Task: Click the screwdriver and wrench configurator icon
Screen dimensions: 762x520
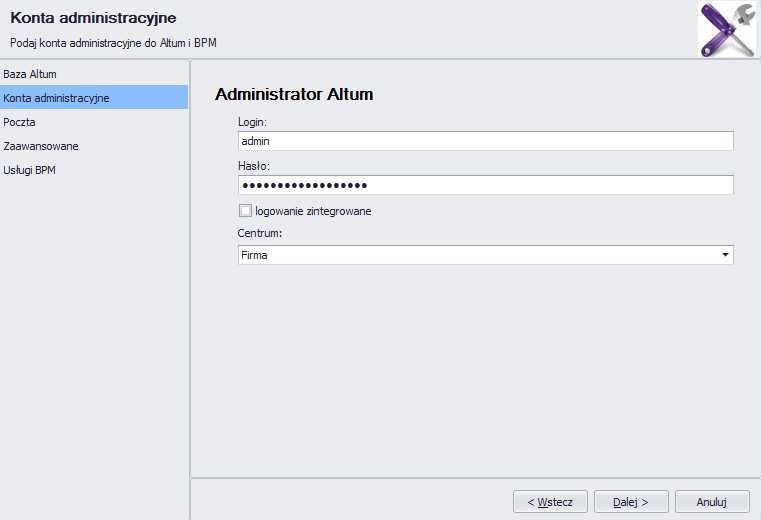Action: click(x=727, y=29)
